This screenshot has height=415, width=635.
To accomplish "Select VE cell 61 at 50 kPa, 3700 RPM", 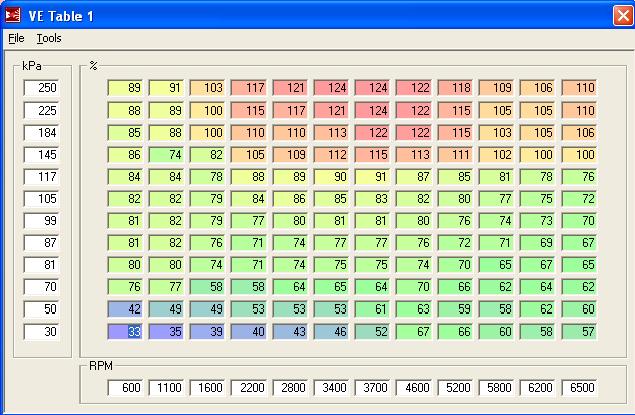I will pyautogui.click(x=373, y=309).
